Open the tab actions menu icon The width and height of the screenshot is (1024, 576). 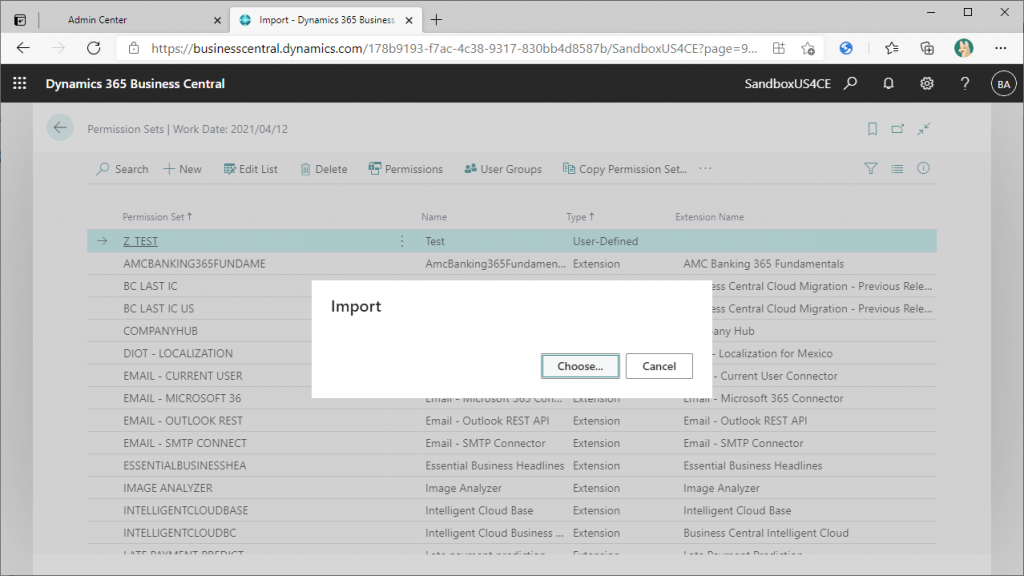pyautogui.click(x=20, y=20)
